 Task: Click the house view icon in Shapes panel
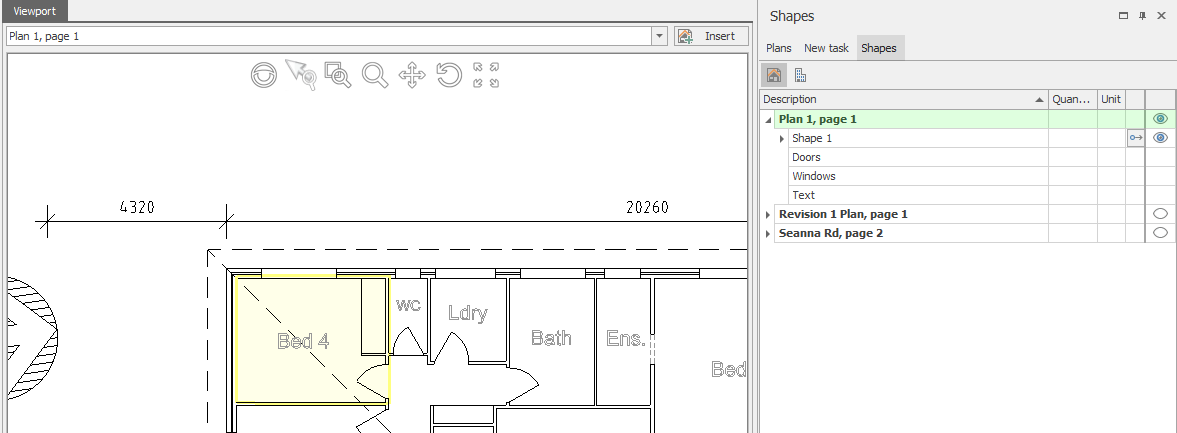[x=774, y=75]
